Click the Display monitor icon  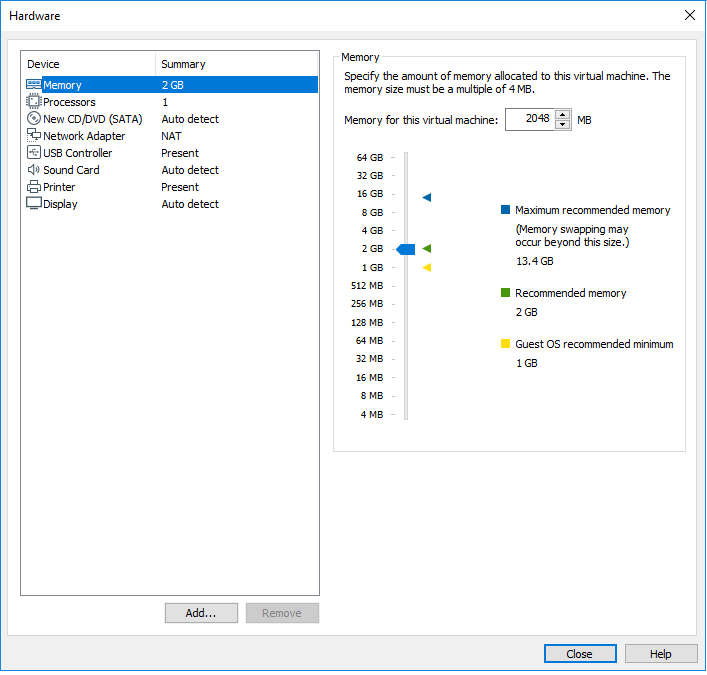[34, 204]
